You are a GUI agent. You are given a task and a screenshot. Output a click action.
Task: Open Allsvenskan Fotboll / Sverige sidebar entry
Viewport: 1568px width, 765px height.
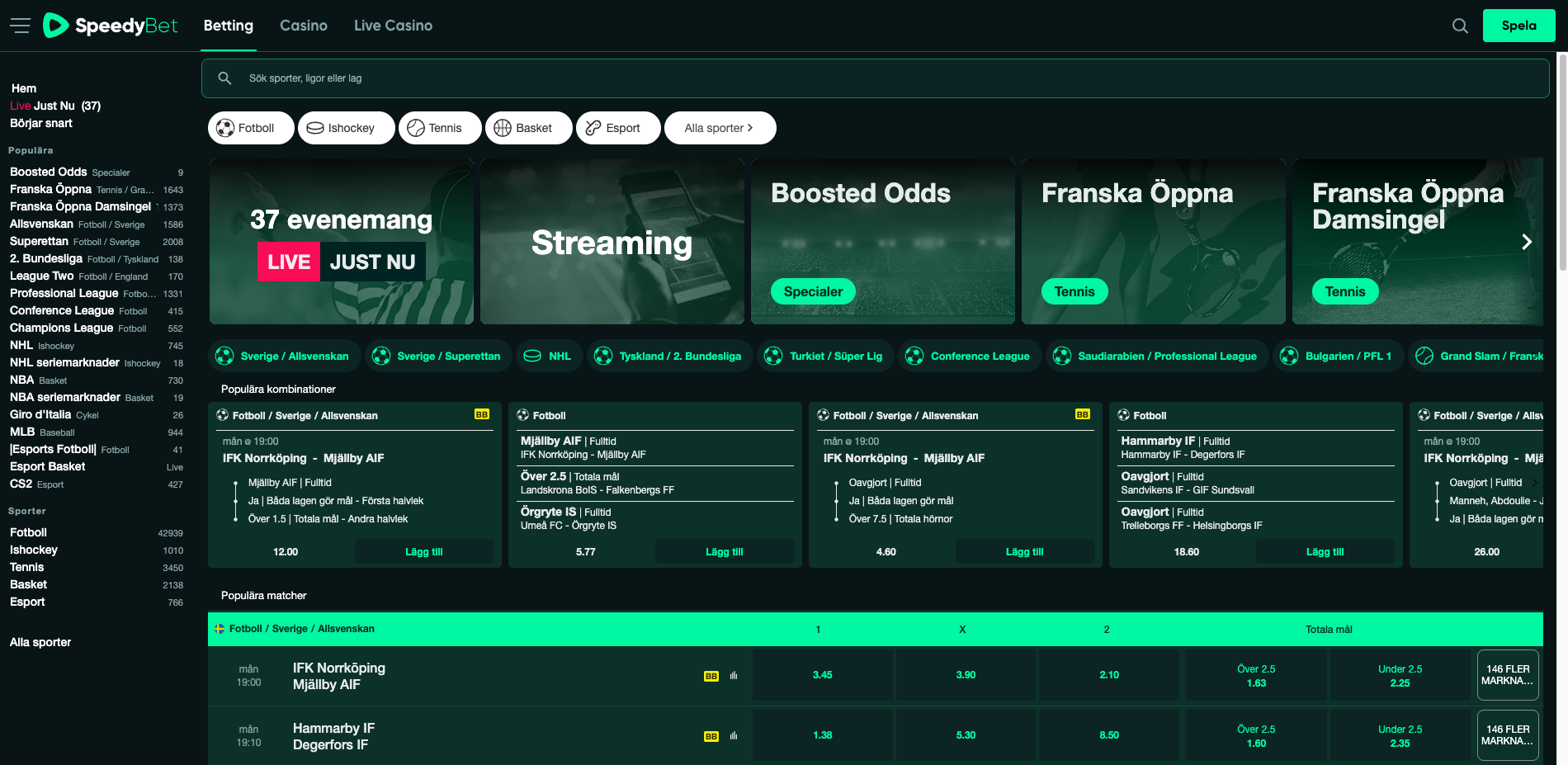coord(97,224)
